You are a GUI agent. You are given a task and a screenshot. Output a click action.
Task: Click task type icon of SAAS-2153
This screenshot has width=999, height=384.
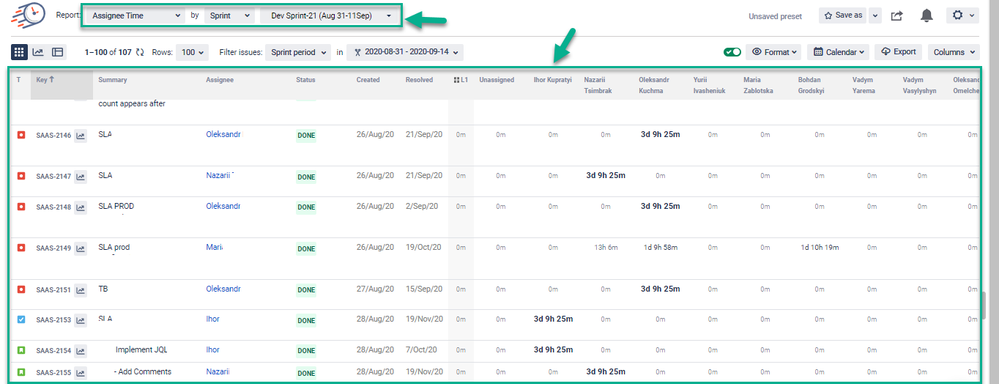point(20,320)
